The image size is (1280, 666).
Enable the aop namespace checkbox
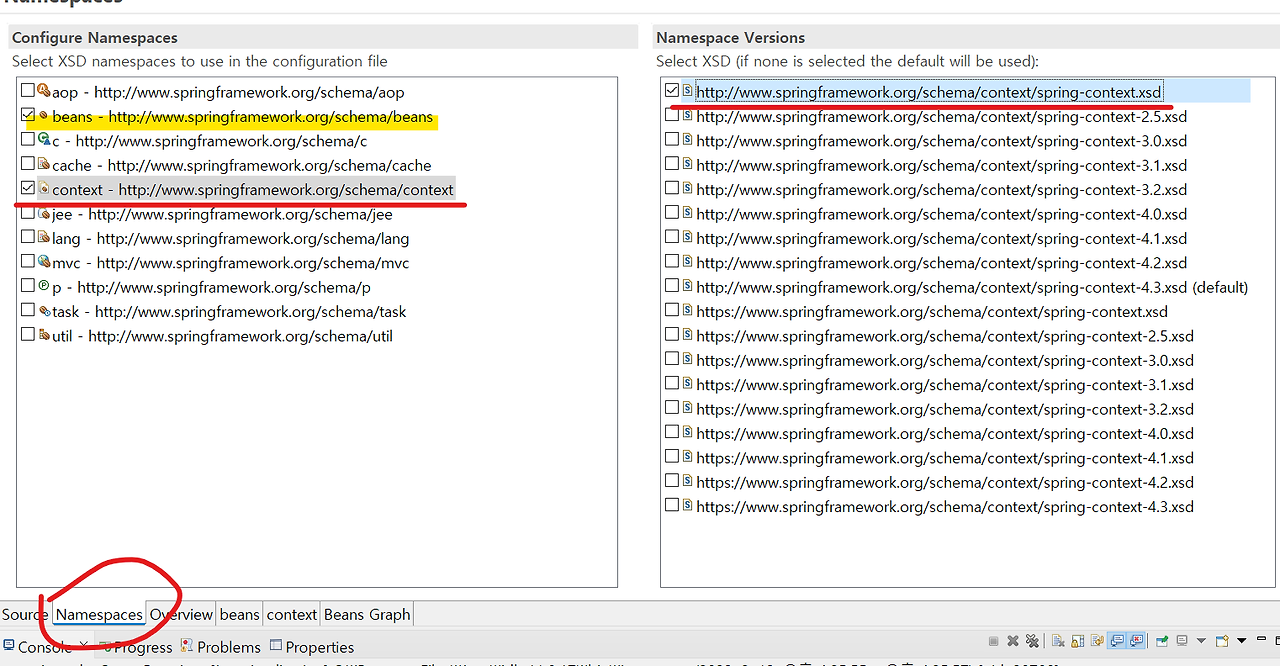28,91
